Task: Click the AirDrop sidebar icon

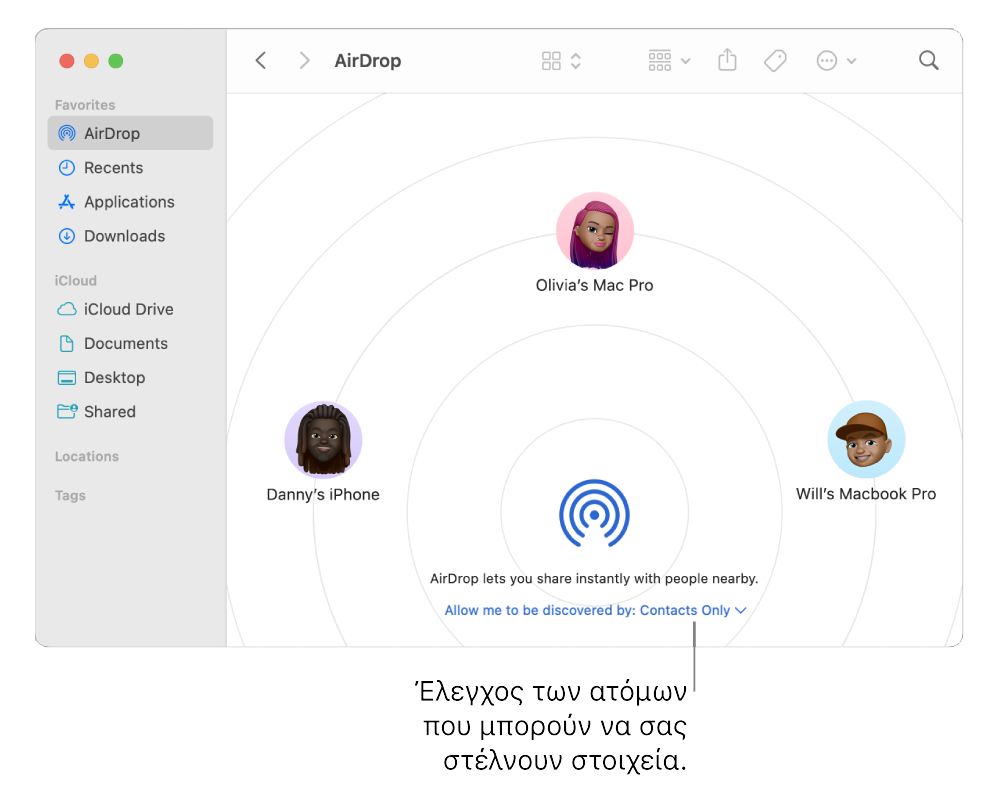Action: [67, 133]
